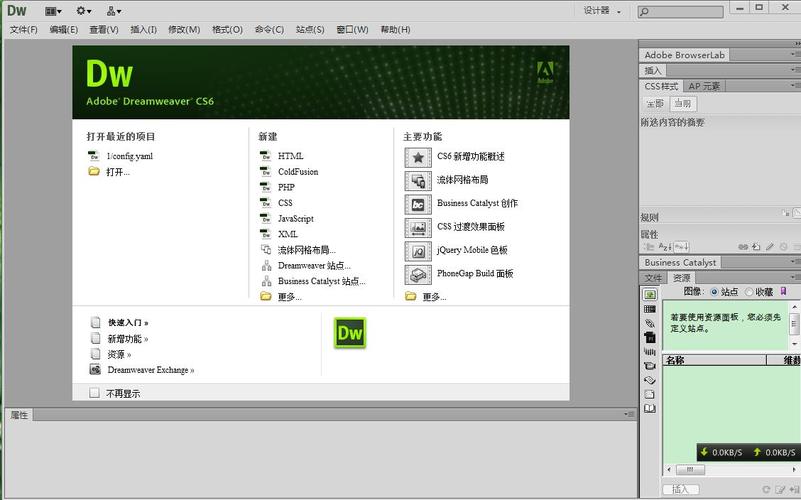801x500 pixels.
Task: Open the gear Extend Dreamweaver dropdown
Action: [x=83, y=11]
